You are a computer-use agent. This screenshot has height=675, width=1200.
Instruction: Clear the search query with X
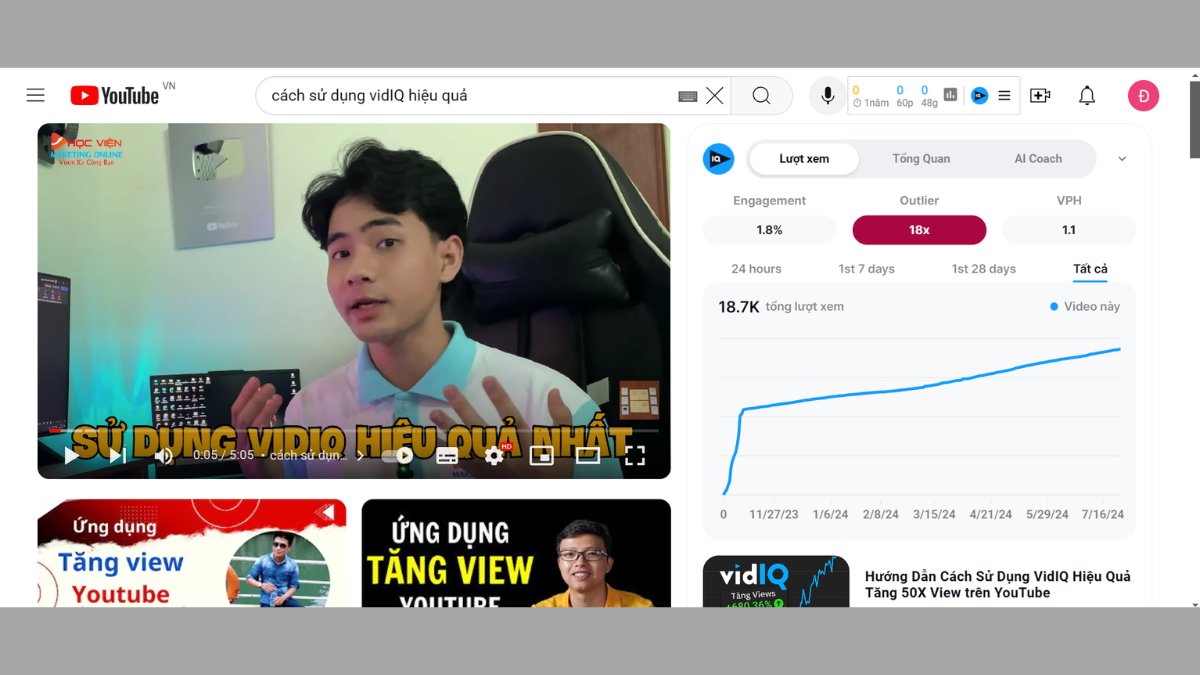[x=715, y=96]
